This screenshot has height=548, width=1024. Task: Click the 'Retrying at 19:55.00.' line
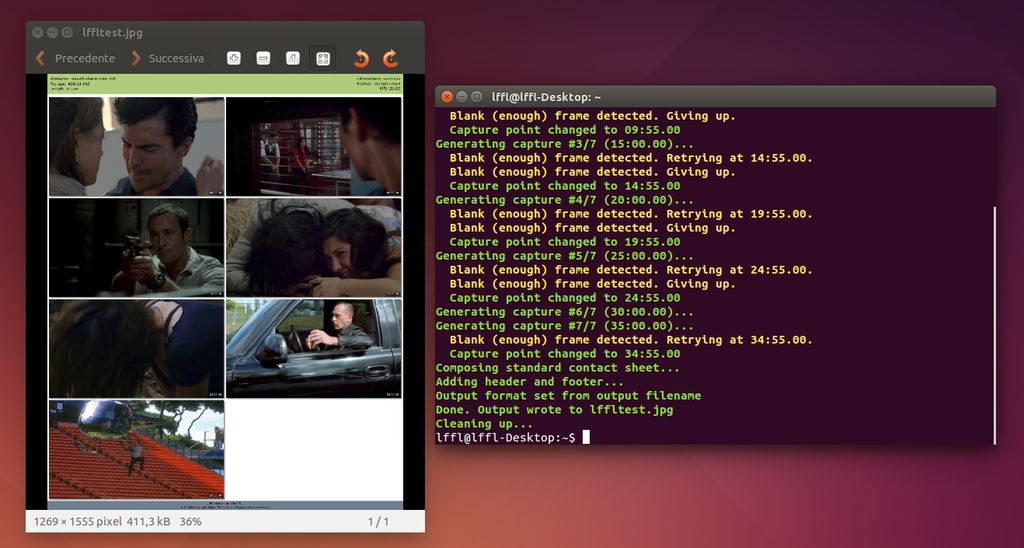point(631,214)
